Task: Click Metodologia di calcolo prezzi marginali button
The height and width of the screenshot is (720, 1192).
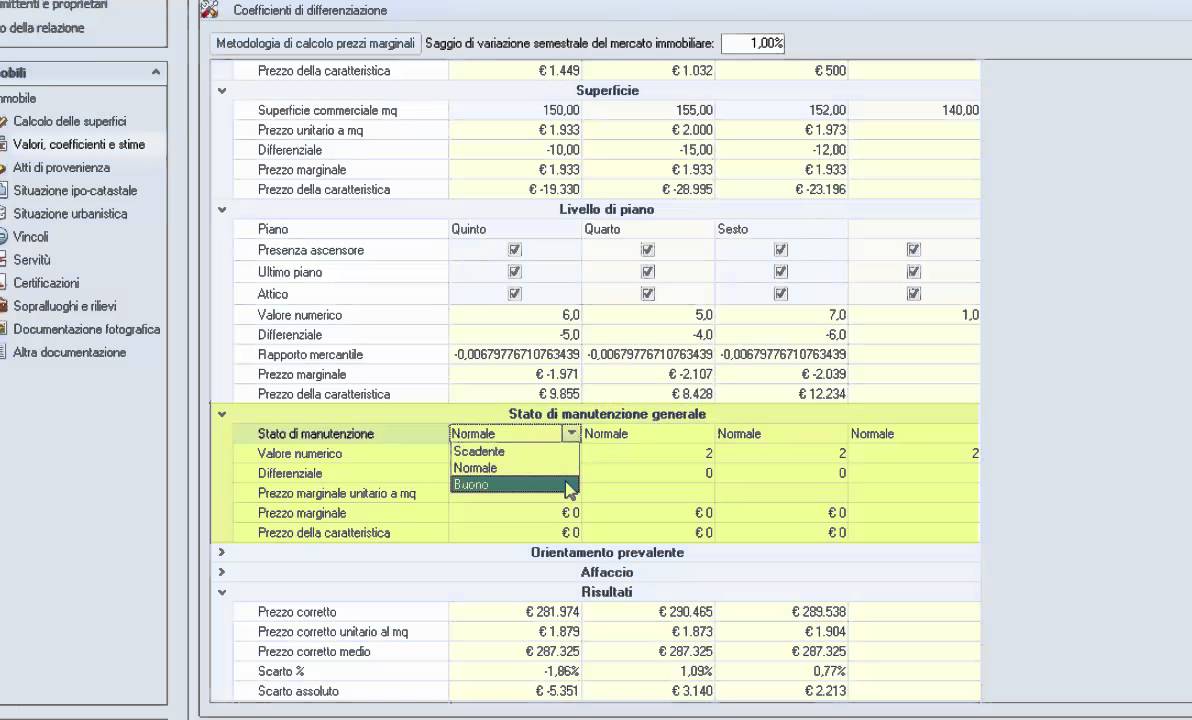Action: (315, 43)
